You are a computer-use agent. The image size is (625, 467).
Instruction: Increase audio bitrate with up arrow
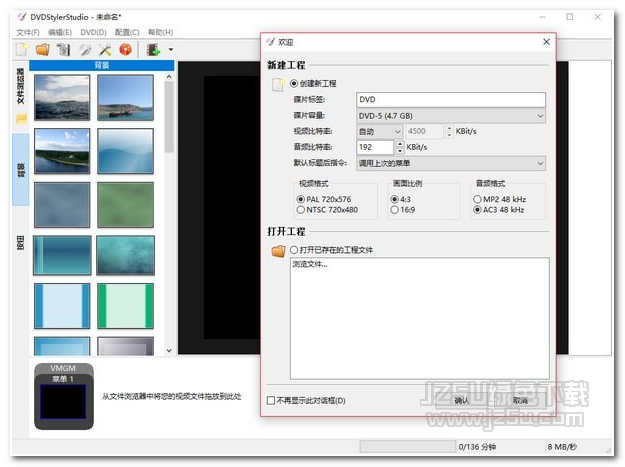coord(400,144)
